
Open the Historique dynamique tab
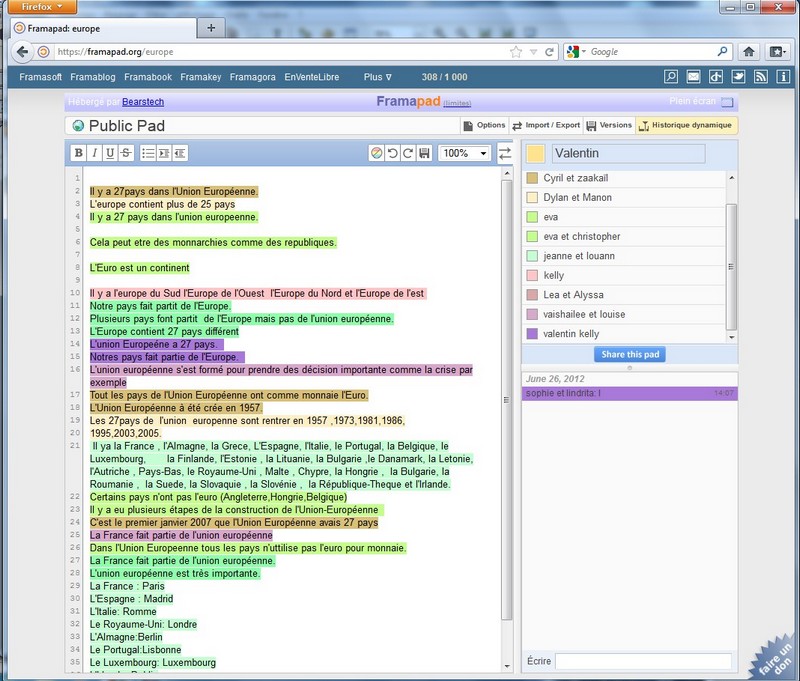pyautogui.click(x=686, y=126)
